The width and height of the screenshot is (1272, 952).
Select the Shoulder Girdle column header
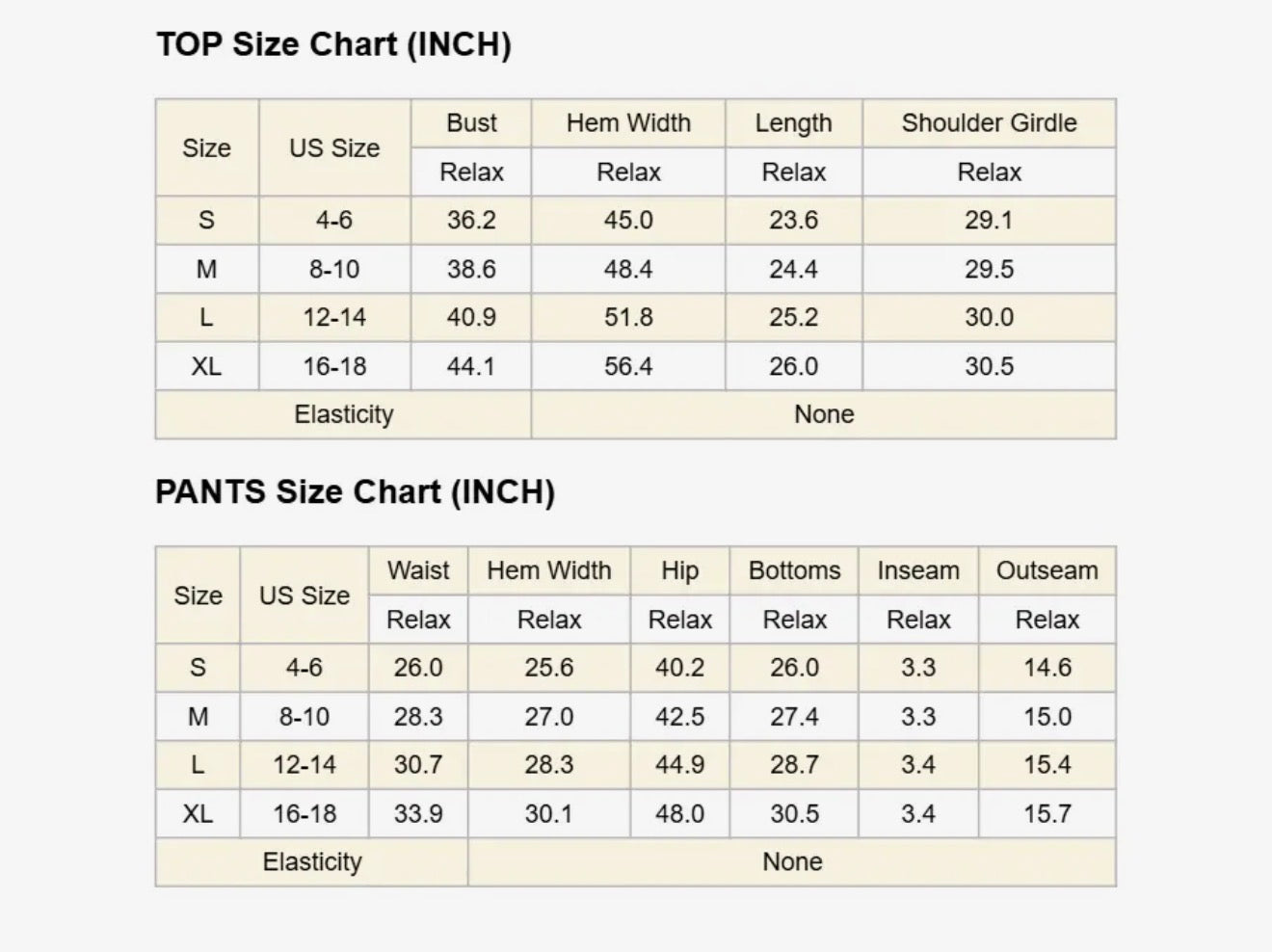coord(989,123)
